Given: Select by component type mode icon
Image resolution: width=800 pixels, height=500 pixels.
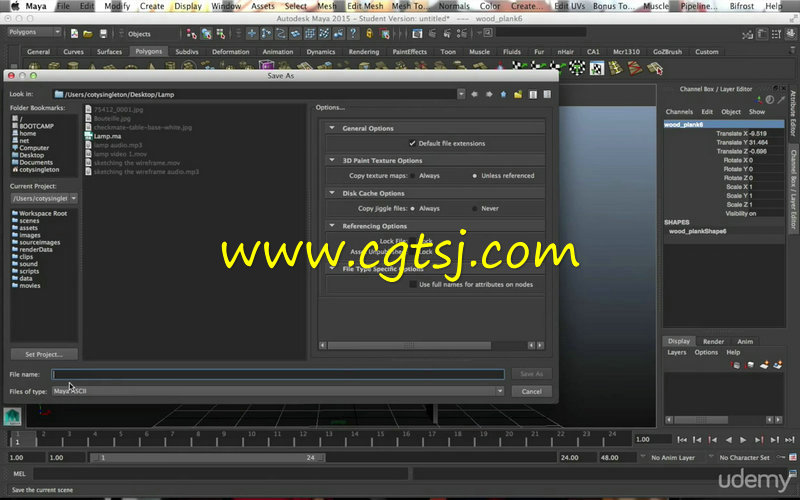Looking at the screenshot, I should tap(221, 34).
